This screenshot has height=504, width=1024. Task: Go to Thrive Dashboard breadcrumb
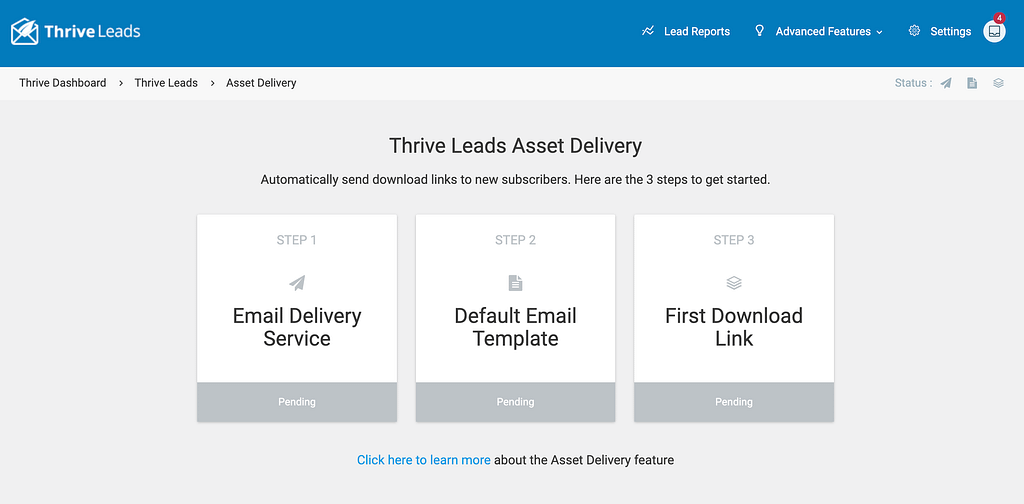[62, 83]
